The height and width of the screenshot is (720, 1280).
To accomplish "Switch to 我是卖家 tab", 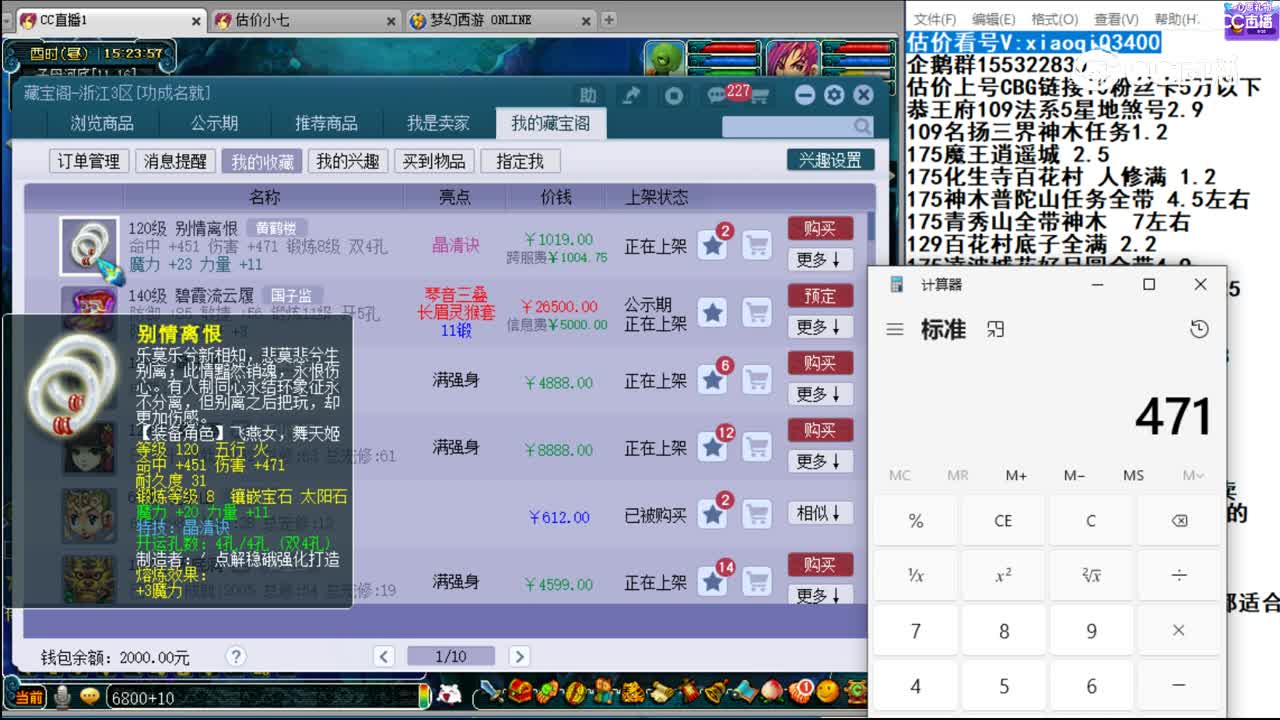I will (x=438, y=123).
